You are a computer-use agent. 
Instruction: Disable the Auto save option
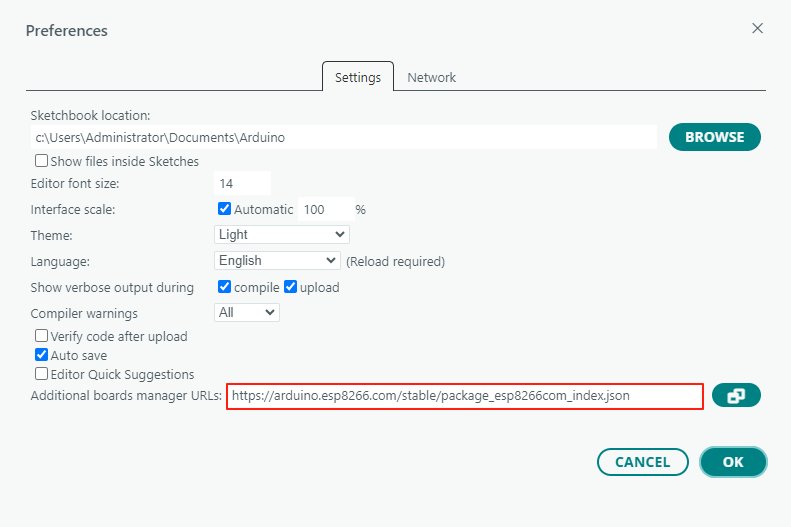[x=42, y=355]
